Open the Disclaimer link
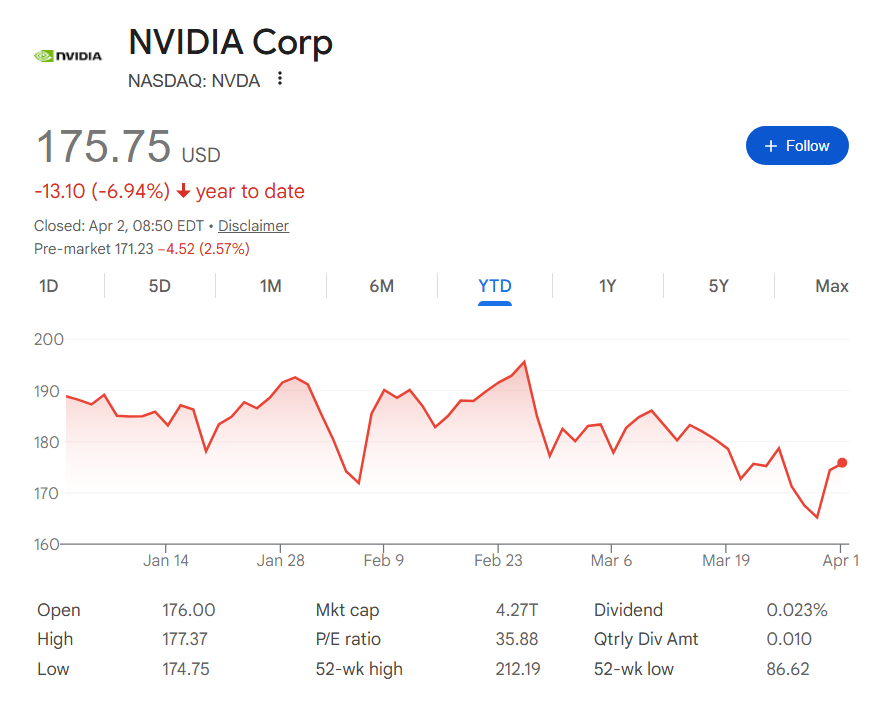This screenshot has height=706, width=869. pyautogui.click(x=253, y=225)
